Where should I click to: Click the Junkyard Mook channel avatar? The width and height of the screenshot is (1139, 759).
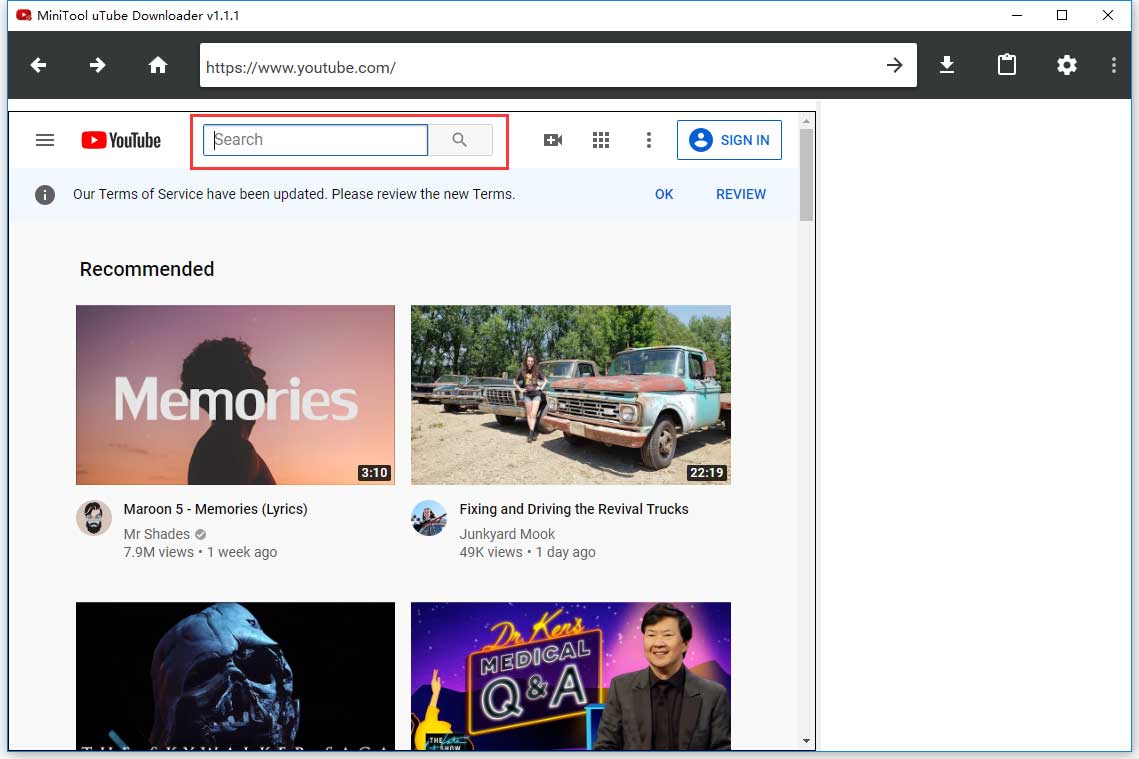(x=429, y=518)
